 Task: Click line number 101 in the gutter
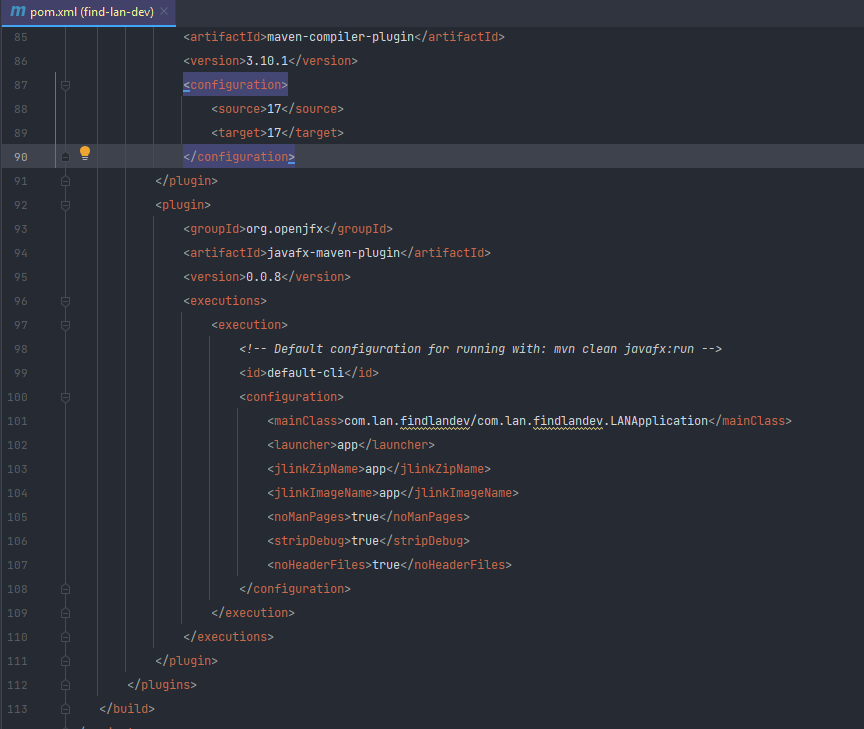click(x=16, y=421)
